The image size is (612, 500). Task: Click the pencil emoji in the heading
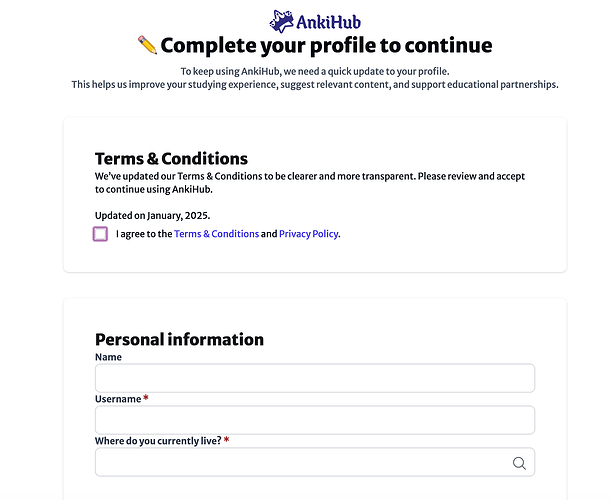[x=147, y=45]
